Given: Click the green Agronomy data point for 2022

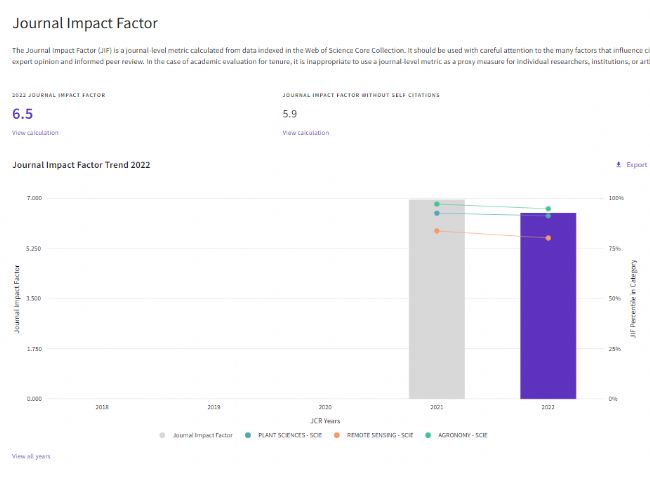Looking at the screenshot, I should [x=548, y=209].
